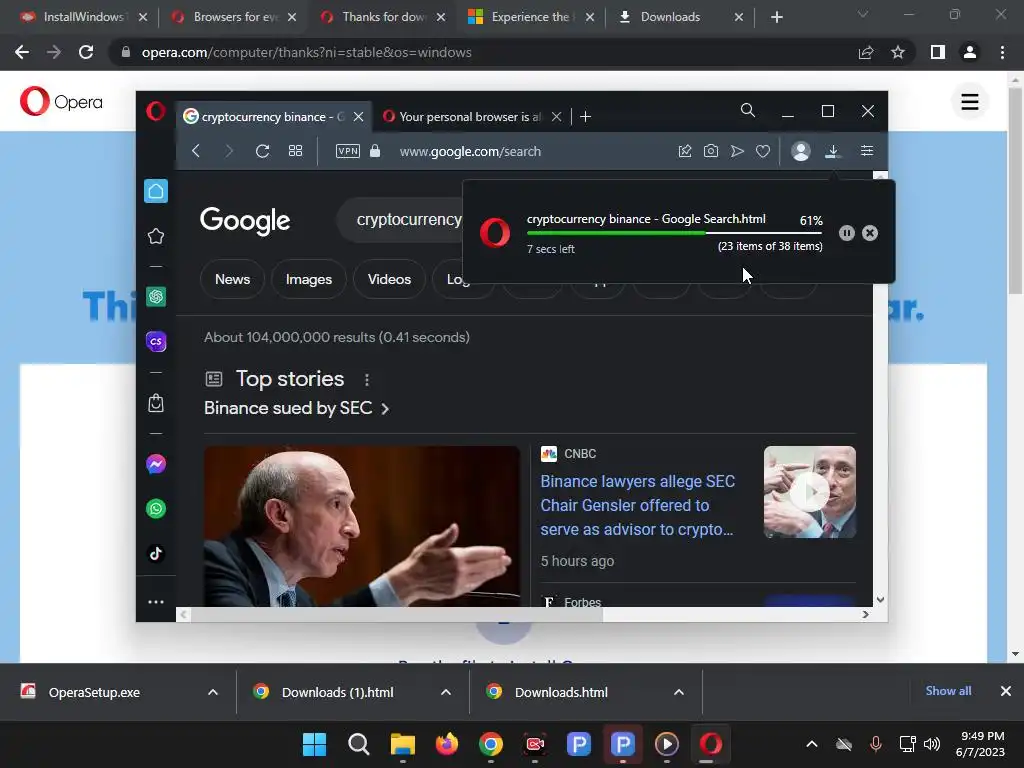Open the Windows Start menu
The width and height of the screenshot is (1024, 768).
point(314,744)
